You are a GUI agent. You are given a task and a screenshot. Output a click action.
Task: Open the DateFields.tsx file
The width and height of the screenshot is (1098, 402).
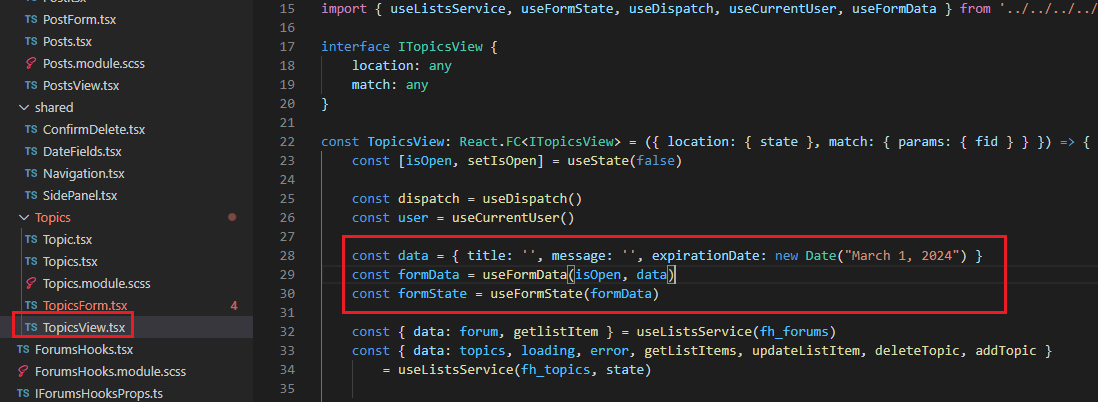(82, 152)
